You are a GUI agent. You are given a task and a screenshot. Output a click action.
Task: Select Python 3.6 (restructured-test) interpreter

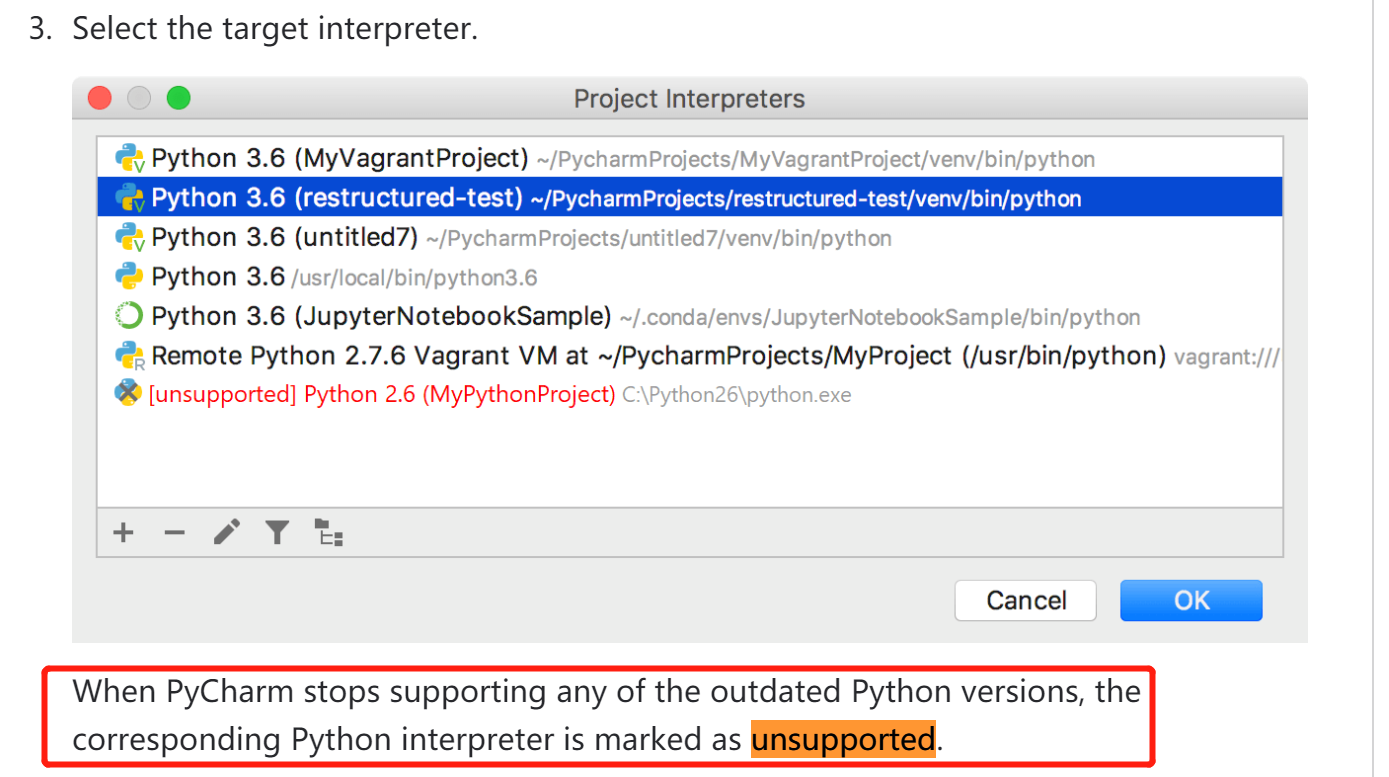point(690,198)
